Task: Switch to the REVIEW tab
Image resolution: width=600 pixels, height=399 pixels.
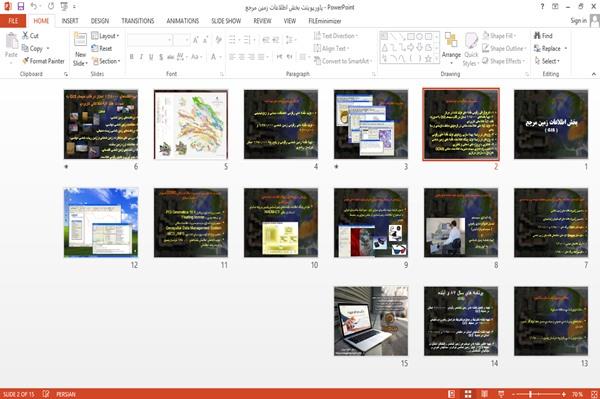Action: pyautogui.click(x=262, y=21)
